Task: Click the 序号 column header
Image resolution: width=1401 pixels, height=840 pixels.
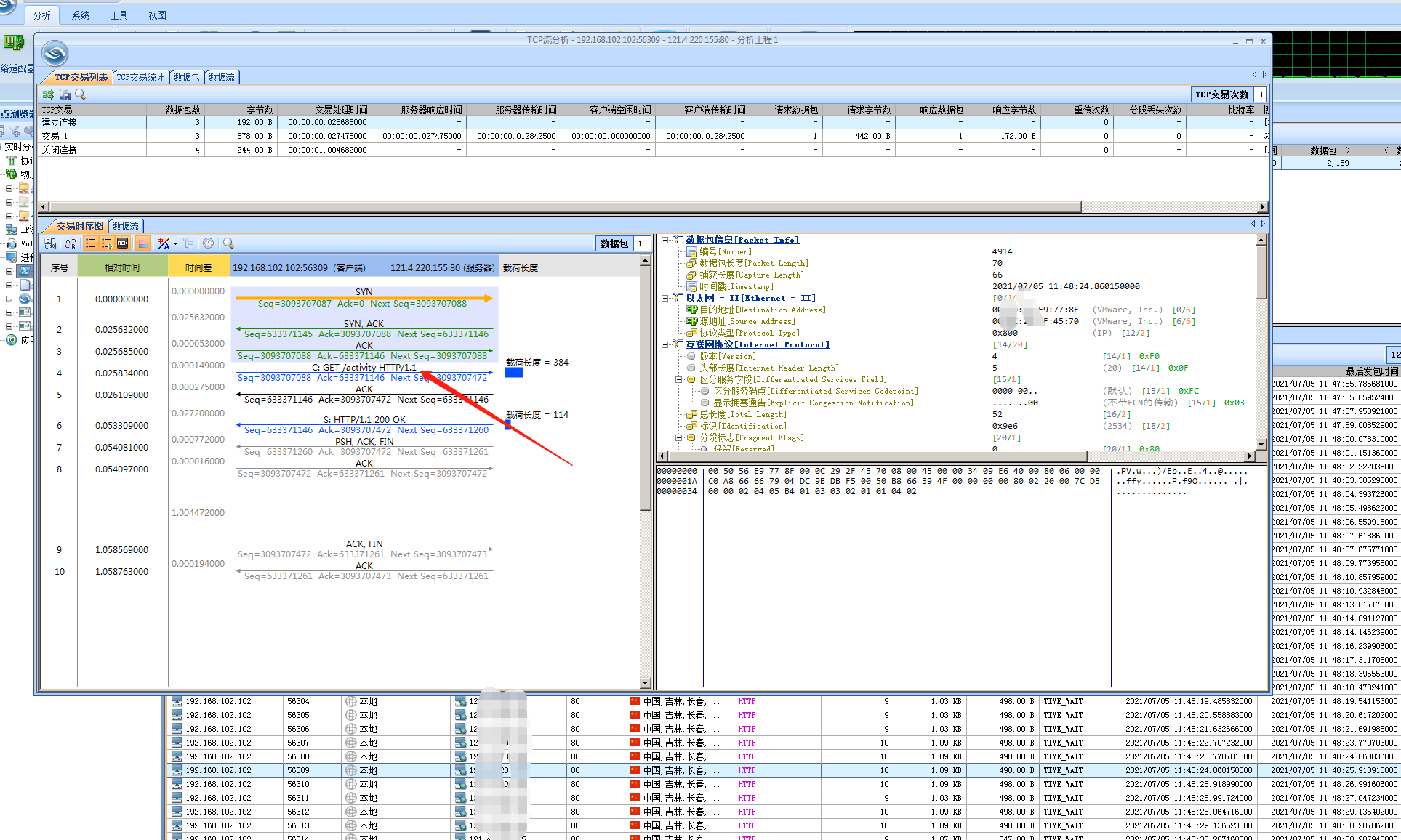Action: [x=60, y=267]
